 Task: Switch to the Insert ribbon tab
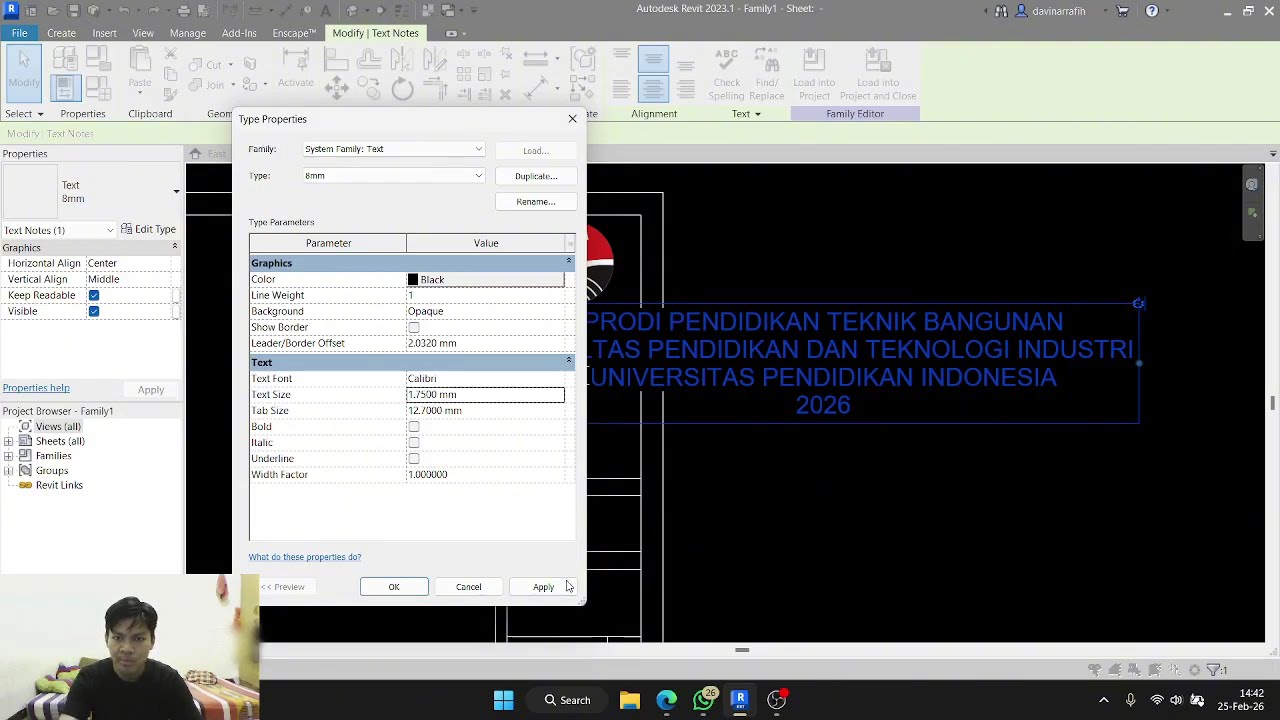point(104,33)
